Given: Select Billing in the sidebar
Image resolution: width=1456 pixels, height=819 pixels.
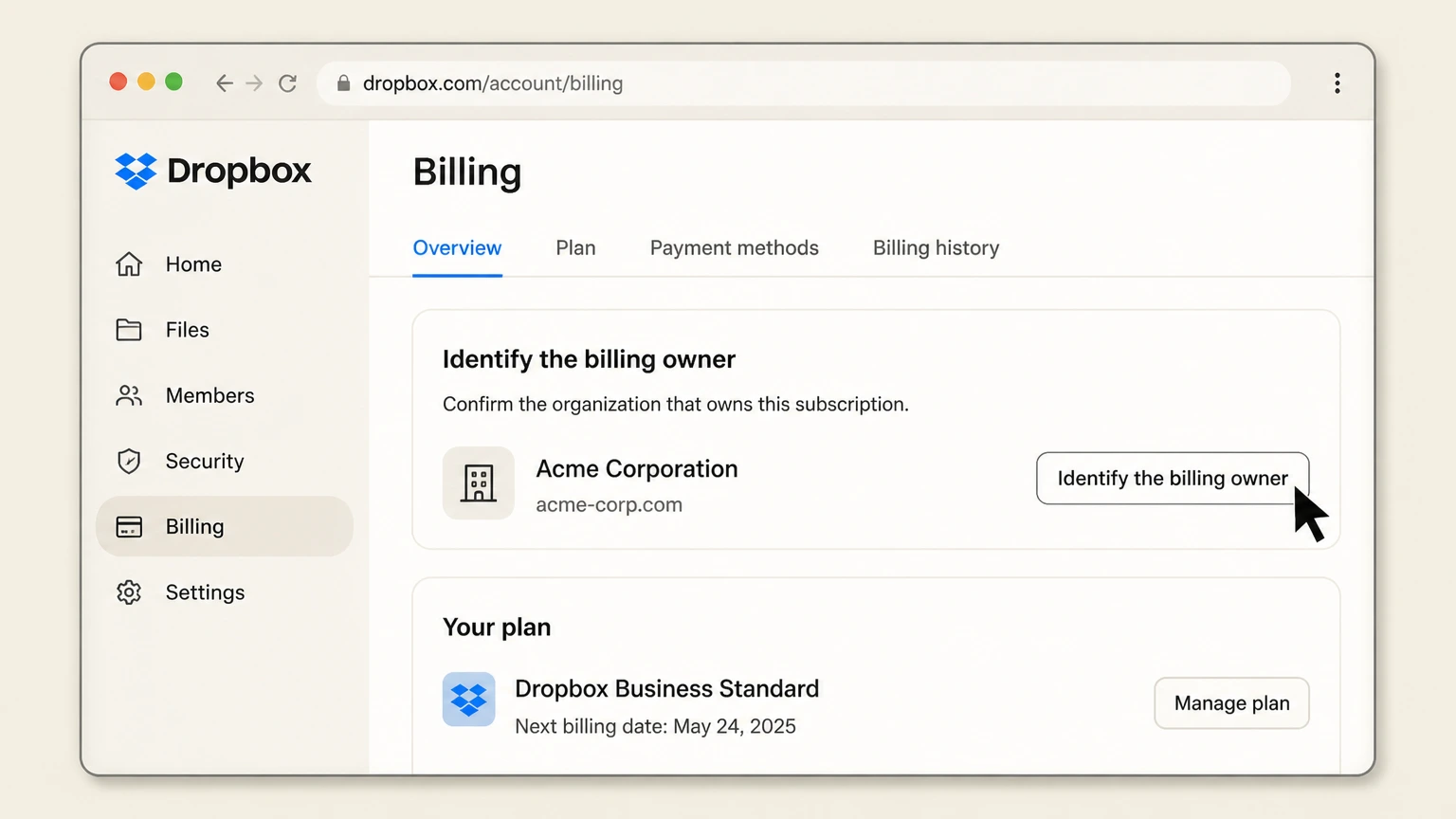Looking at the screenshot, I should (225, 526).
